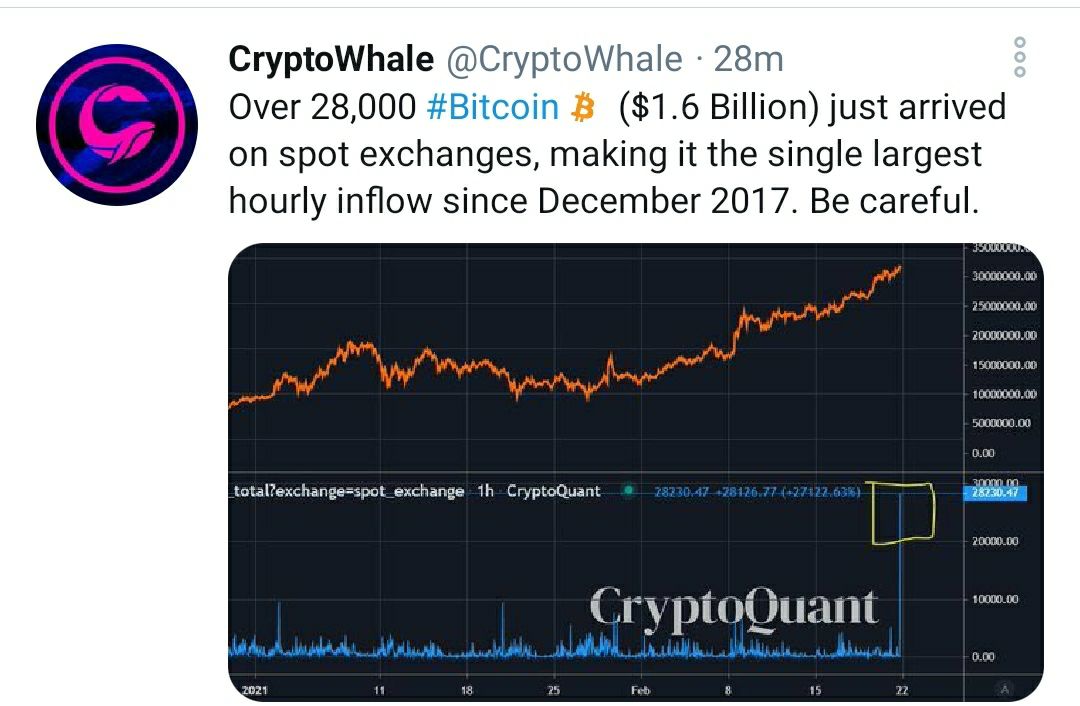Click the orange price line peak
1080x706 pixels.
899,268
